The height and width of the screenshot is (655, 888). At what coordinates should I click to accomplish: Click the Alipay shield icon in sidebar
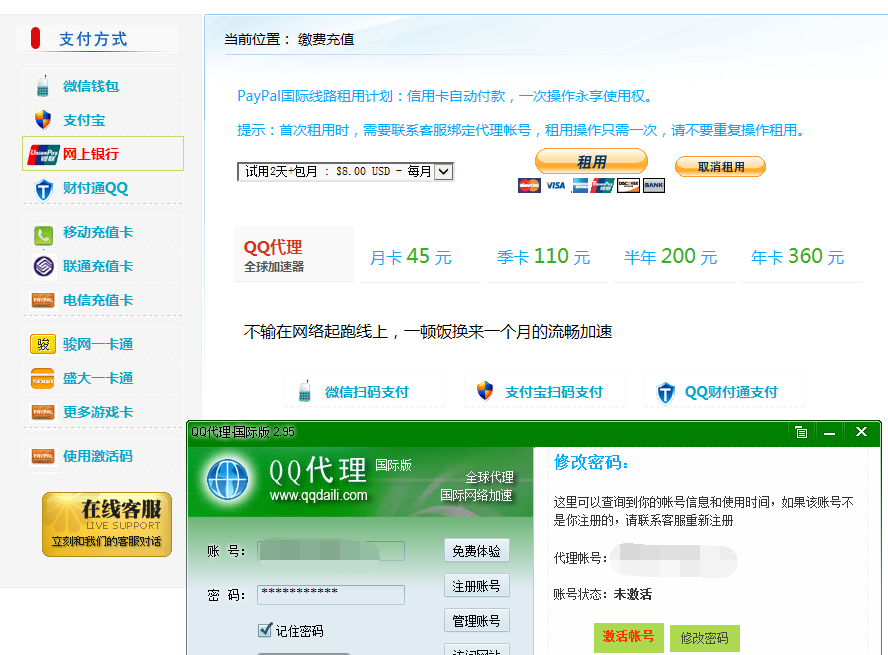(43, 120)
